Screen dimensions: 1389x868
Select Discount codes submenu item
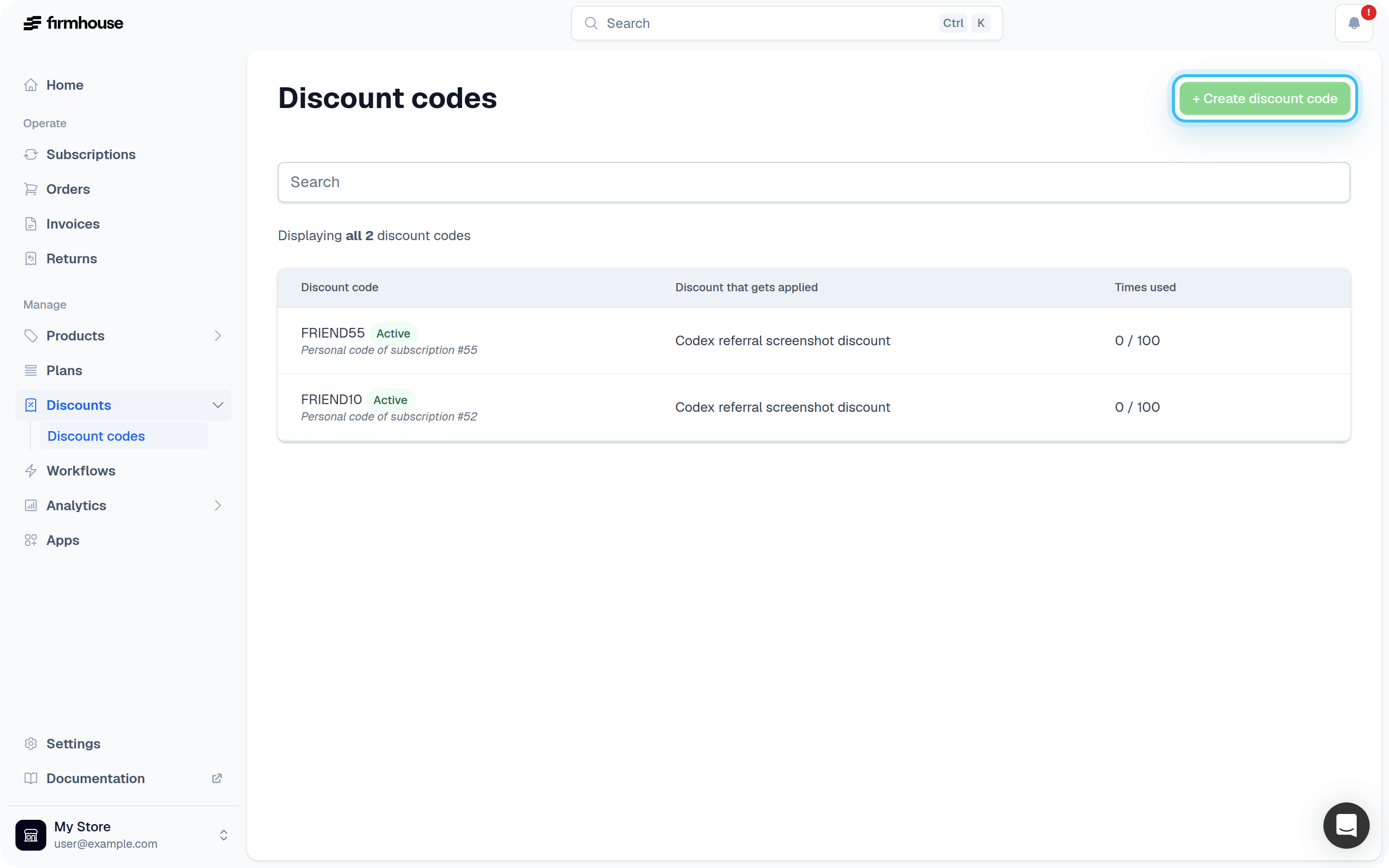[124, 436]
